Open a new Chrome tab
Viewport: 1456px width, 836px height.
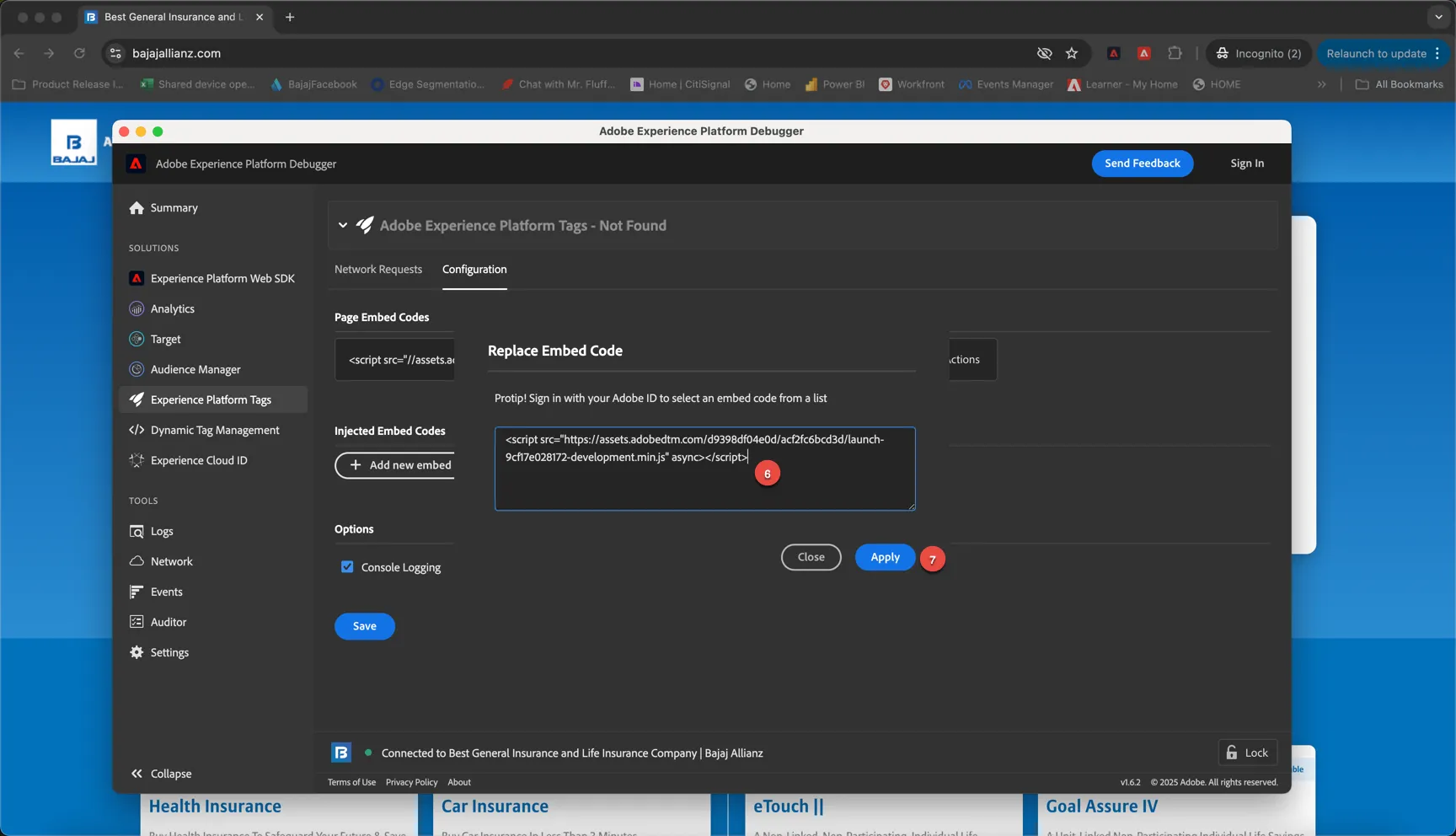coord(290,17)
